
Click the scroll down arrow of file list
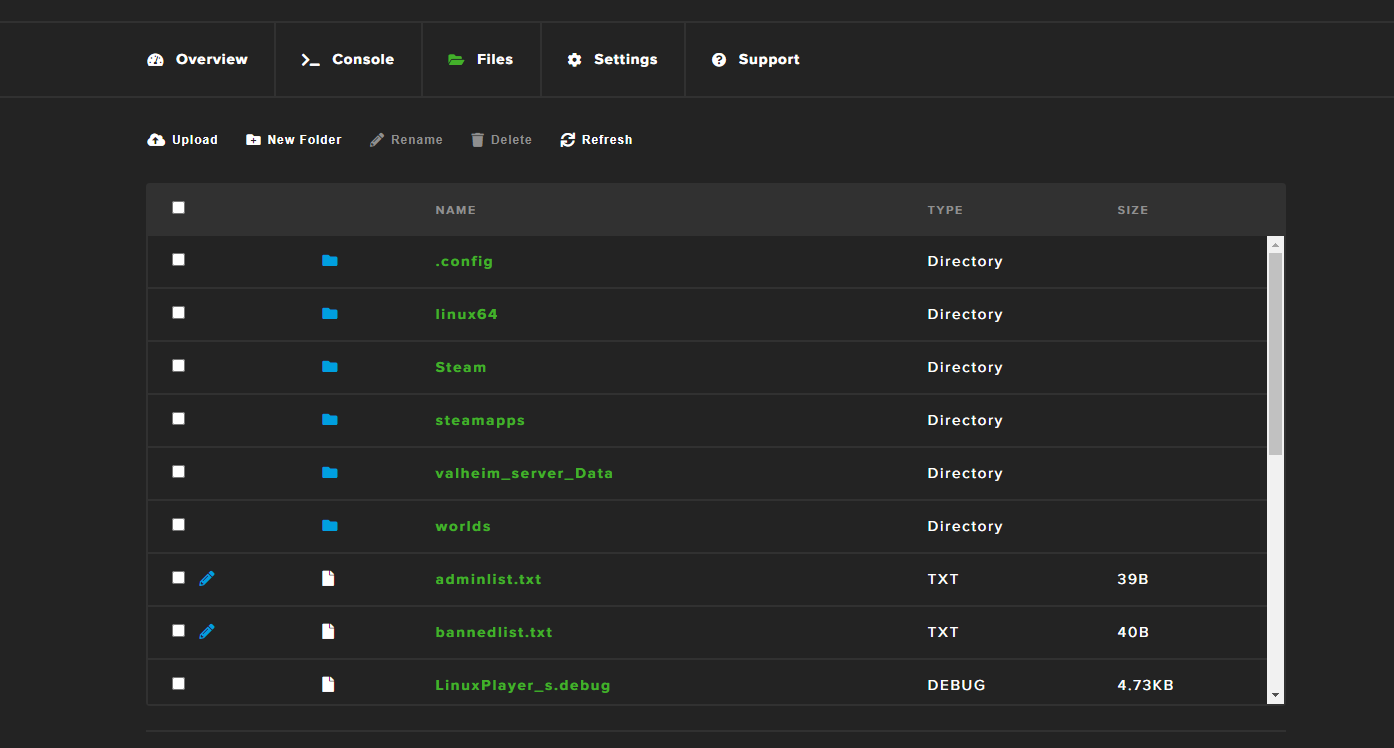(1275, 695)
